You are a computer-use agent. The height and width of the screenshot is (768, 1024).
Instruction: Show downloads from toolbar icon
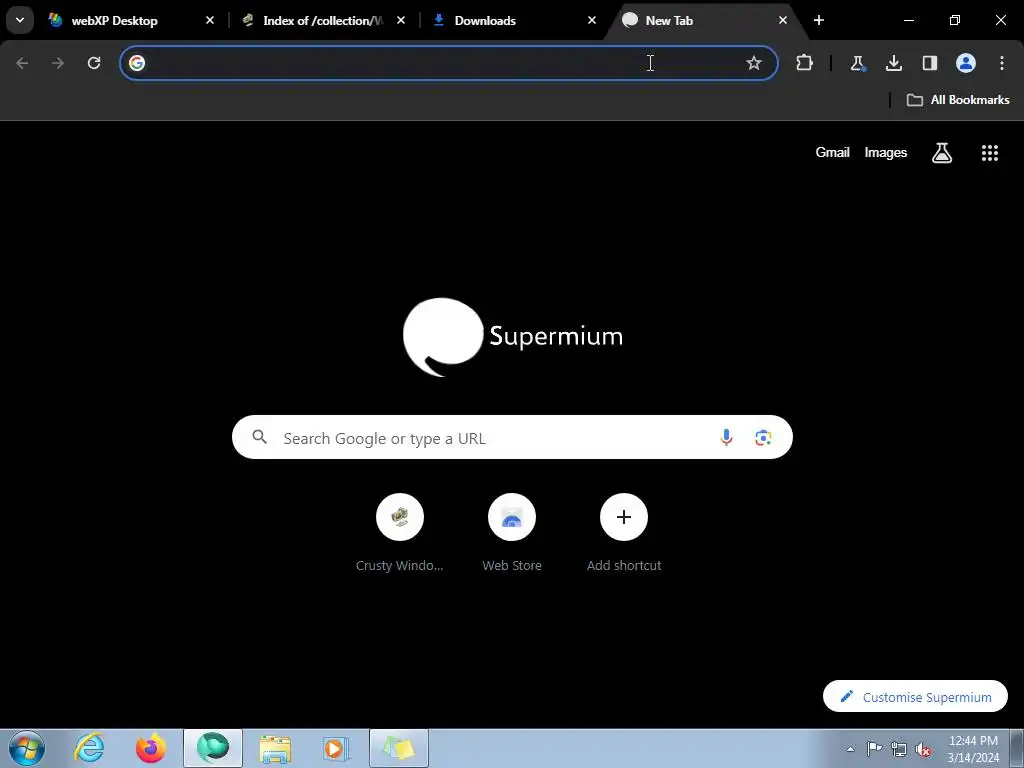894,63
